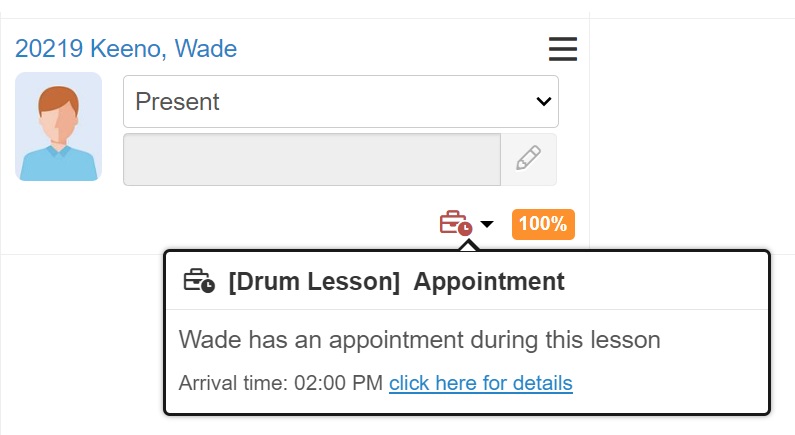Click the red briefcase appointment icon
The width and height of the screenshot is (795, 435).
[x=455, y=223]
